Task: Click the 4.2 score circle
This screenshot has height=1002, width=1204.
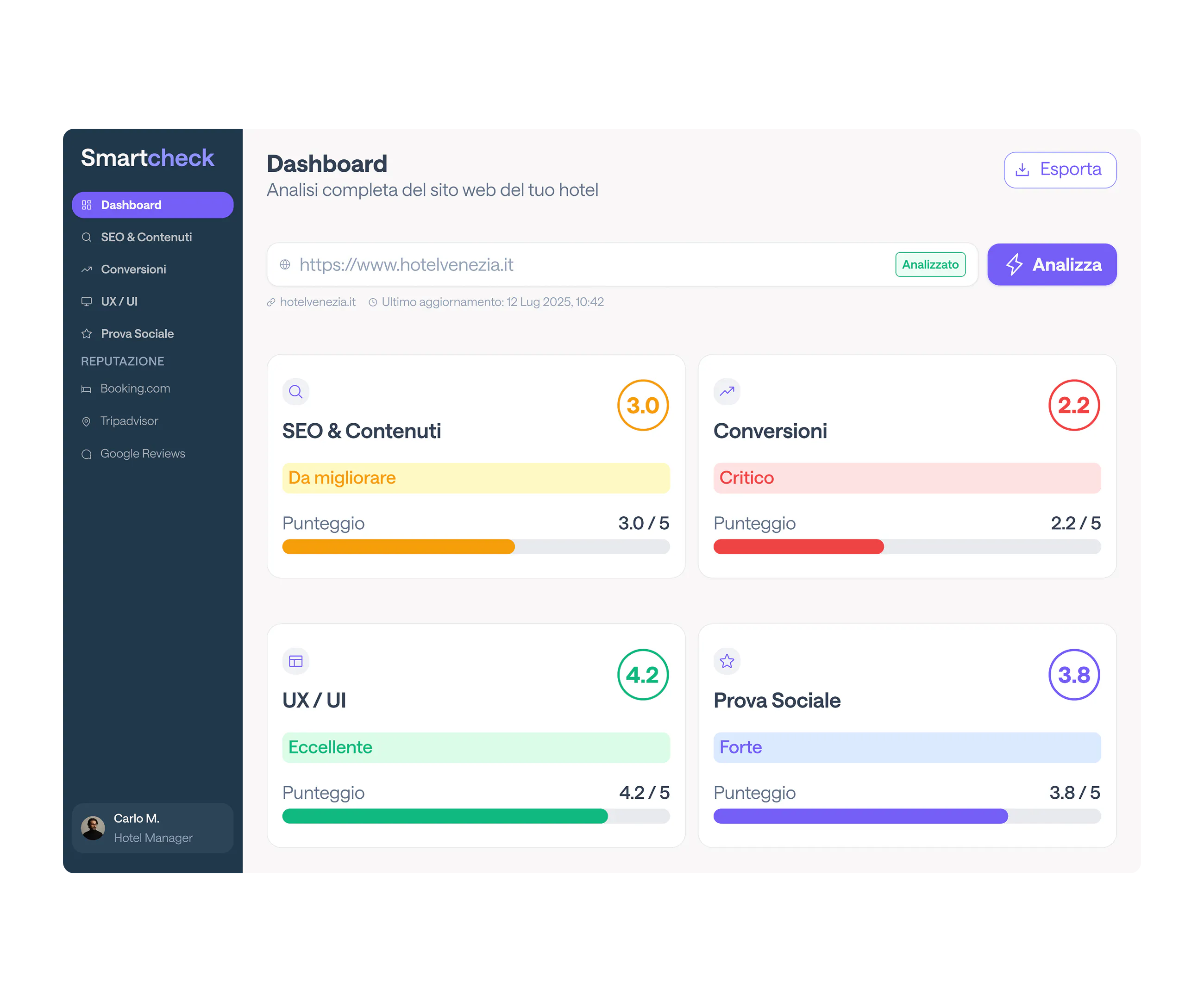Action: 643,675
